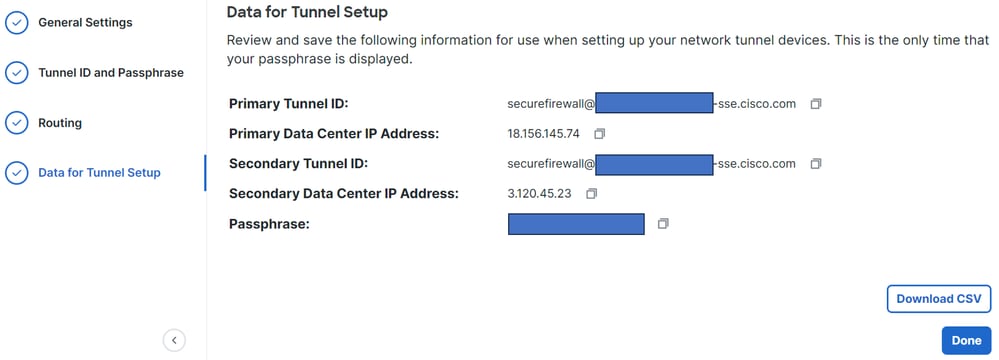Click the Done button
The height and width of the screenshot is (360, 999).
(966, 340)
